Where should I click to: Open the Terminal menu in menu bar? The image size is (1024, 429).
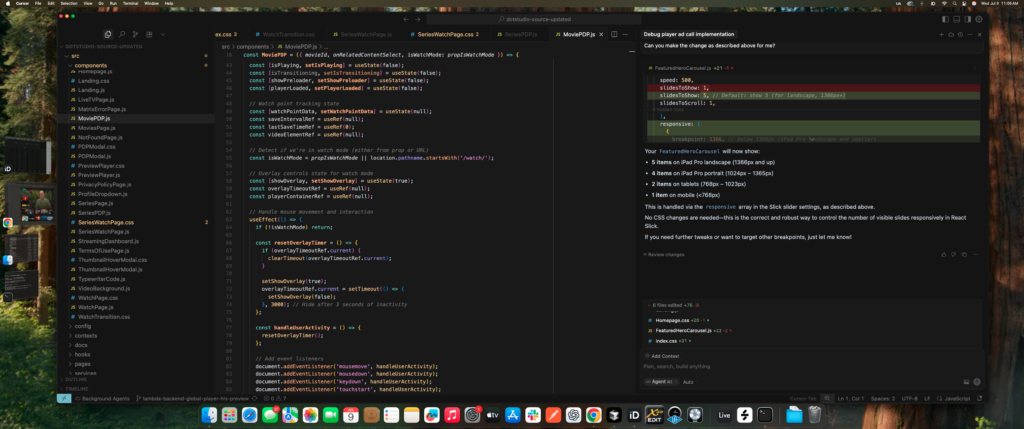click(x=132, y=3)
